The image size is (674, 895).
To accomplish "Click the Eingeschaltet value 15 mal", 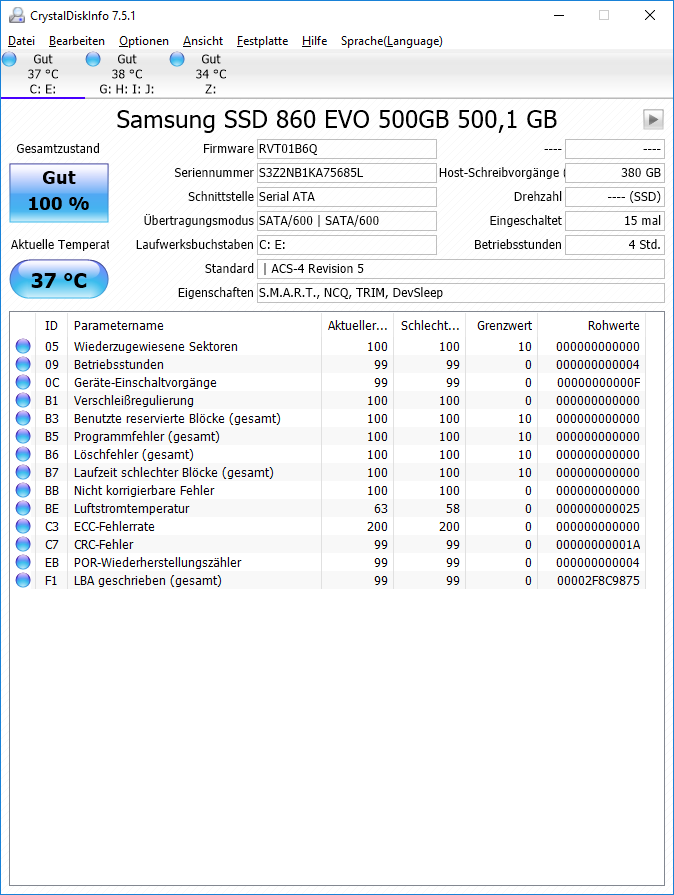I will (x=615, y=221).
